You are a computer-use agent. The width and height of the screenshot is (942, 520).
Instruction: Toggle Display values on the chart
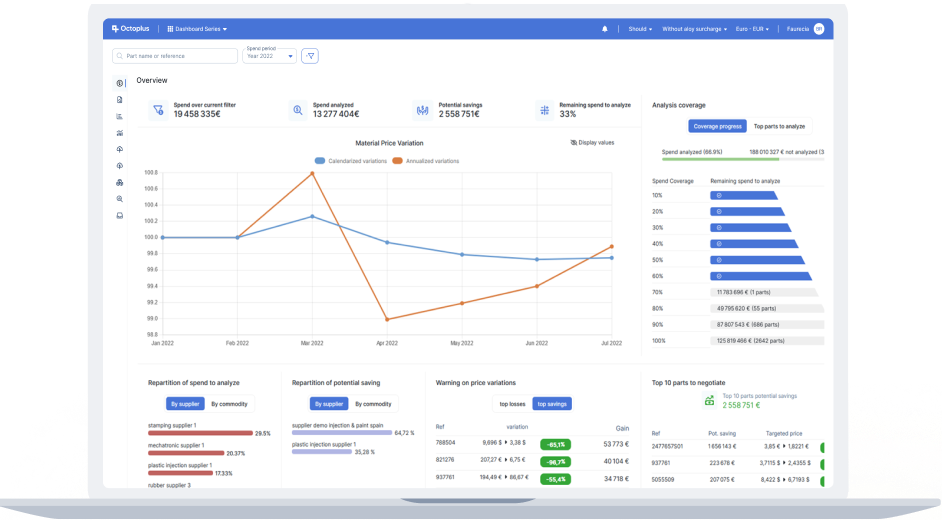click(592, 143)
